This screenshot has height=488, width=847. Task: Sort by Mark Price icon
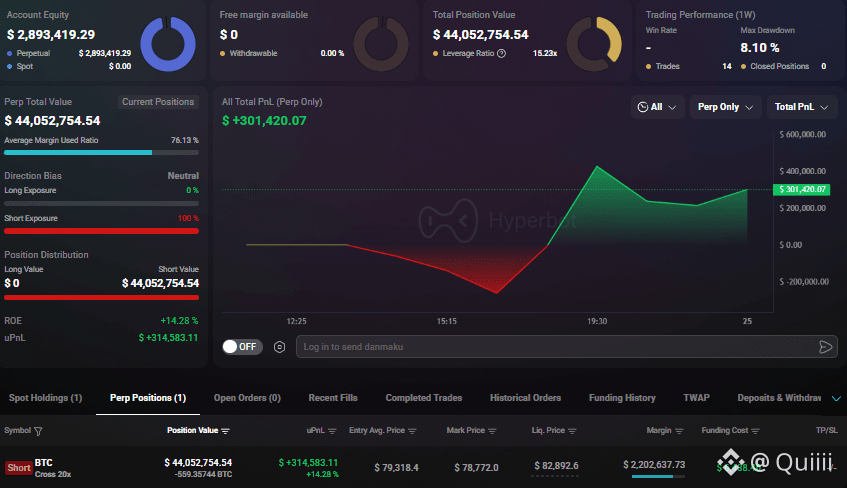point(492,431)
